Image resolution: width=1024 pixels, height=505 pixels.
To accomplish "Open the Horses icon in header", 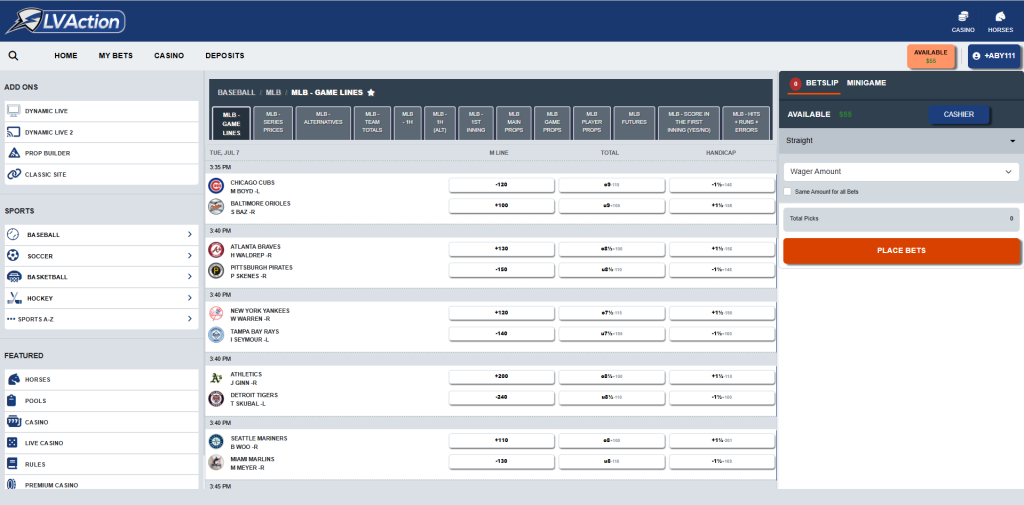I will point(1000,16).
